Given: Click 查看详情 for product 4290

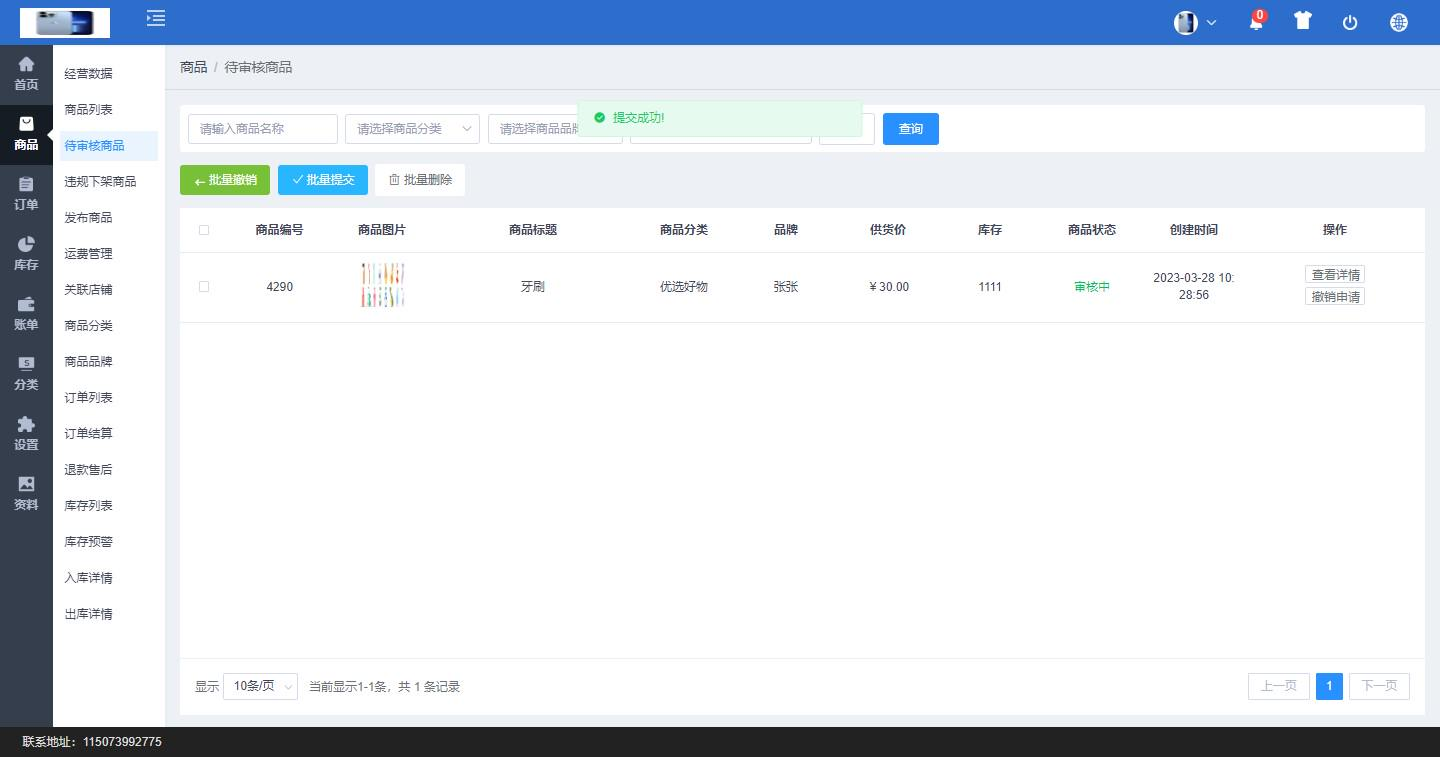Looking at the screenshot, I should click(1335, 275).
